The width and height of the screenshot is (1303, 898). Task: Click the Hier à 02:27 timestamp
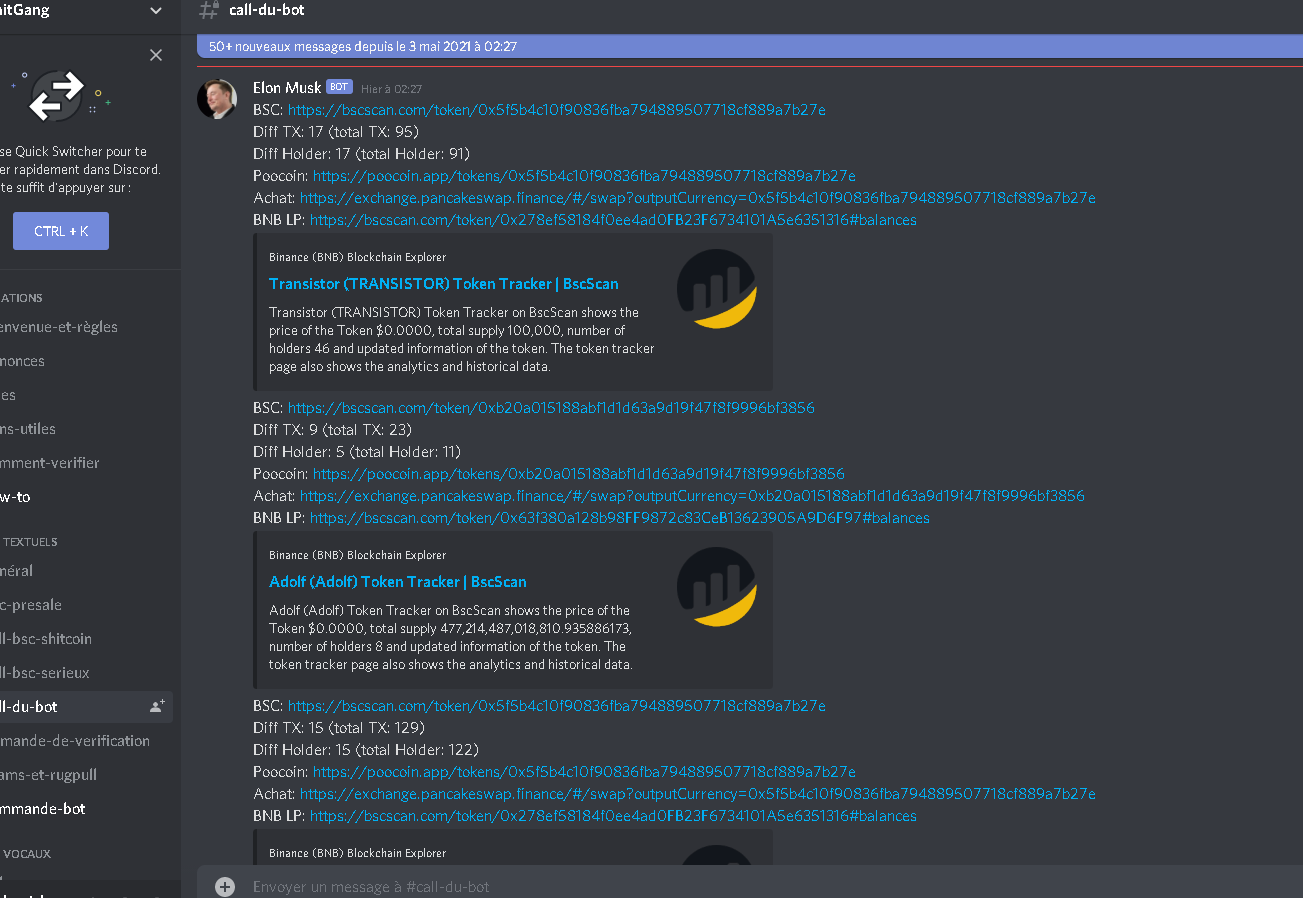point(391,89)
